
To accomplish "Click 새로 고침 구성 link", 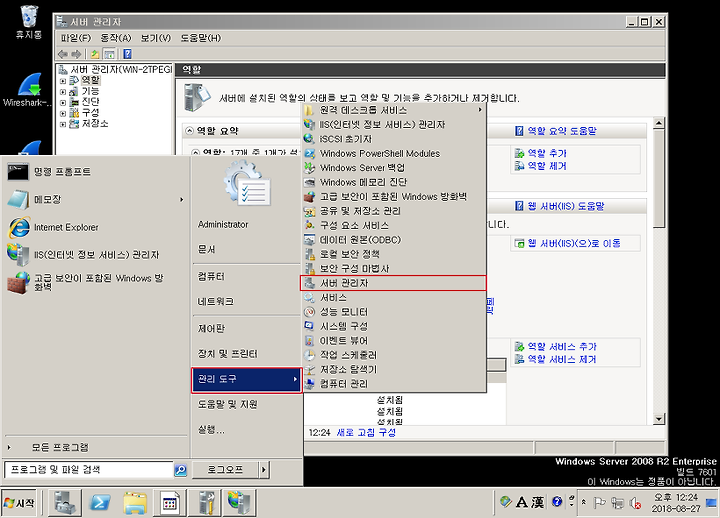I will pos(366,432).
